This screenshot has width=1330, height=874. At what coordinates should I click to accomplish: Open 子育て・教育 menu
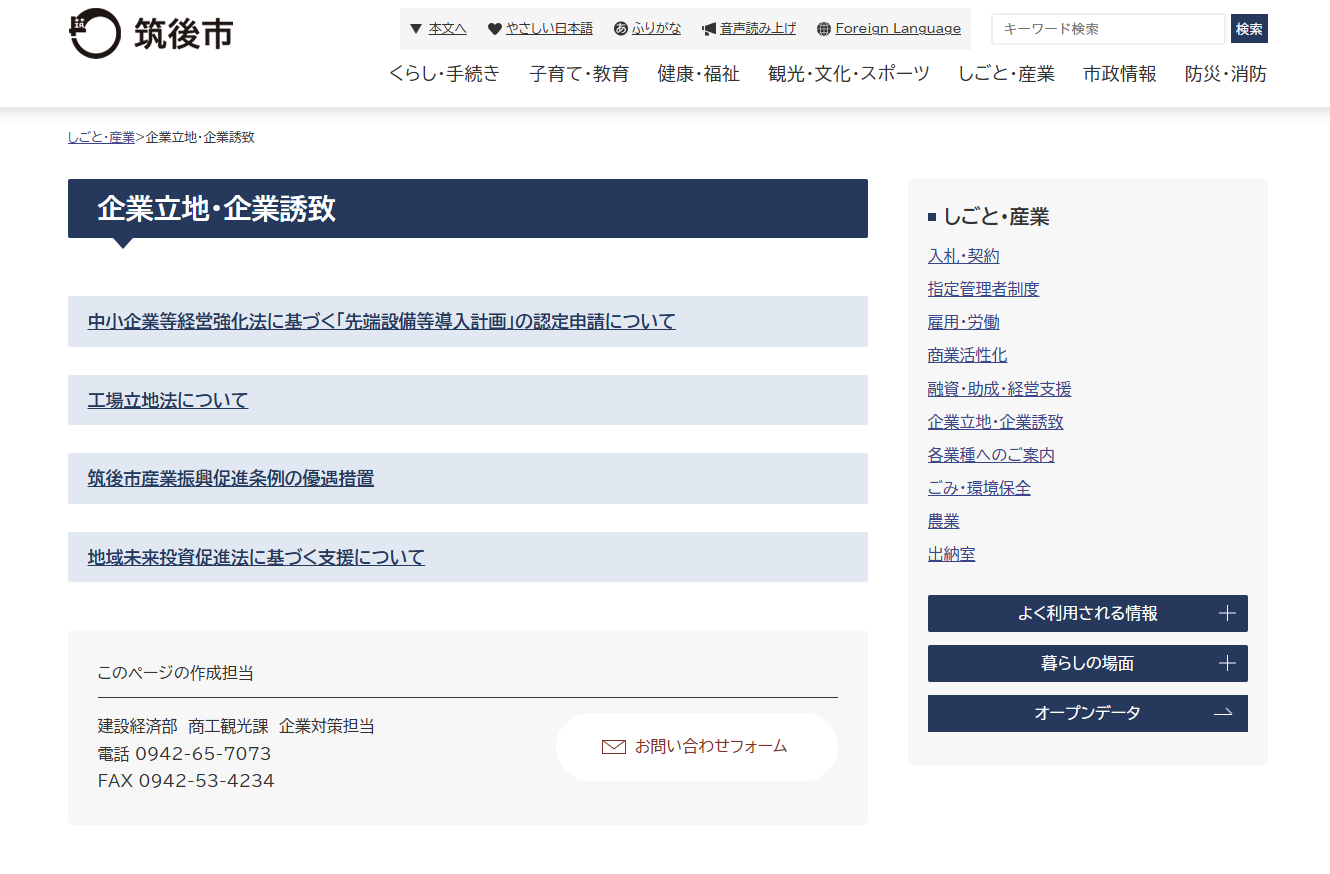pos(579,73)
